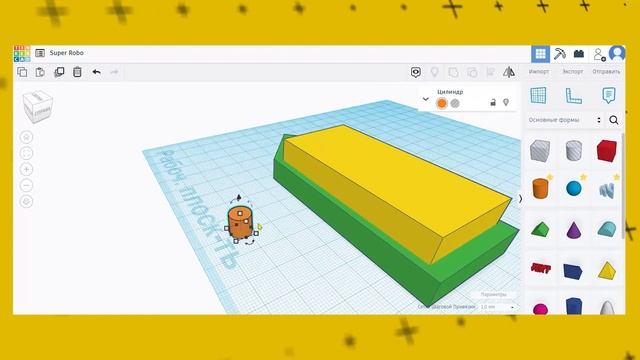Delete the selected cylinder with the trash icon
The image size is (640, 360).
[77, 72]
